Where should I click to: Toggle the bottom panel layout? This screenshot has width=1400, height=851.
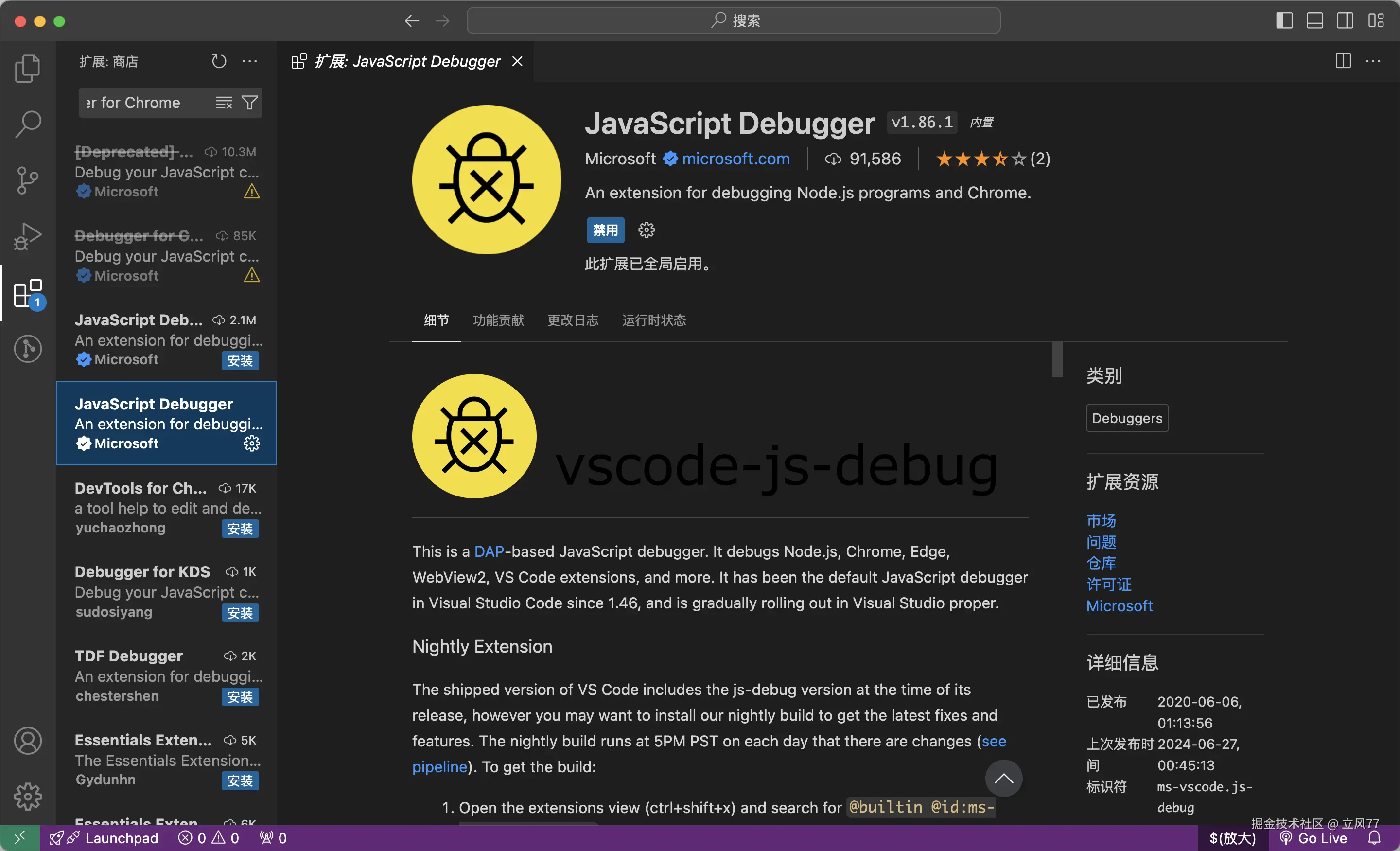pos(1315,20)
